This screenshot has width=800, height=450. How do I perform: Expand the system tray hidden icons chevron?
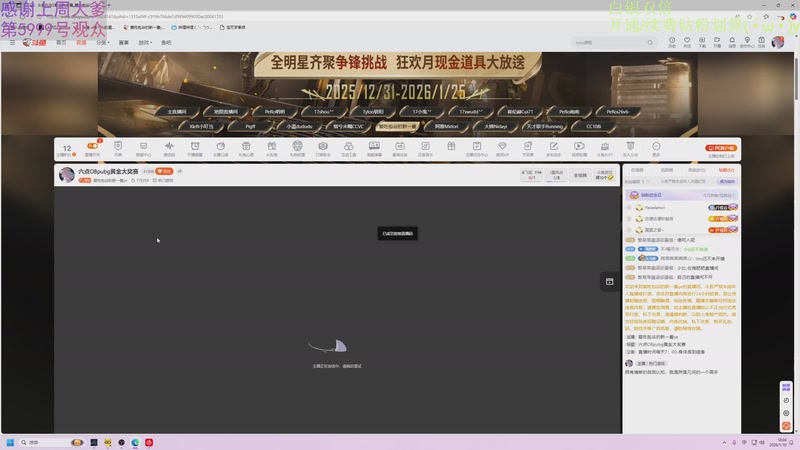pyautogui.click(x=724, y=442)
